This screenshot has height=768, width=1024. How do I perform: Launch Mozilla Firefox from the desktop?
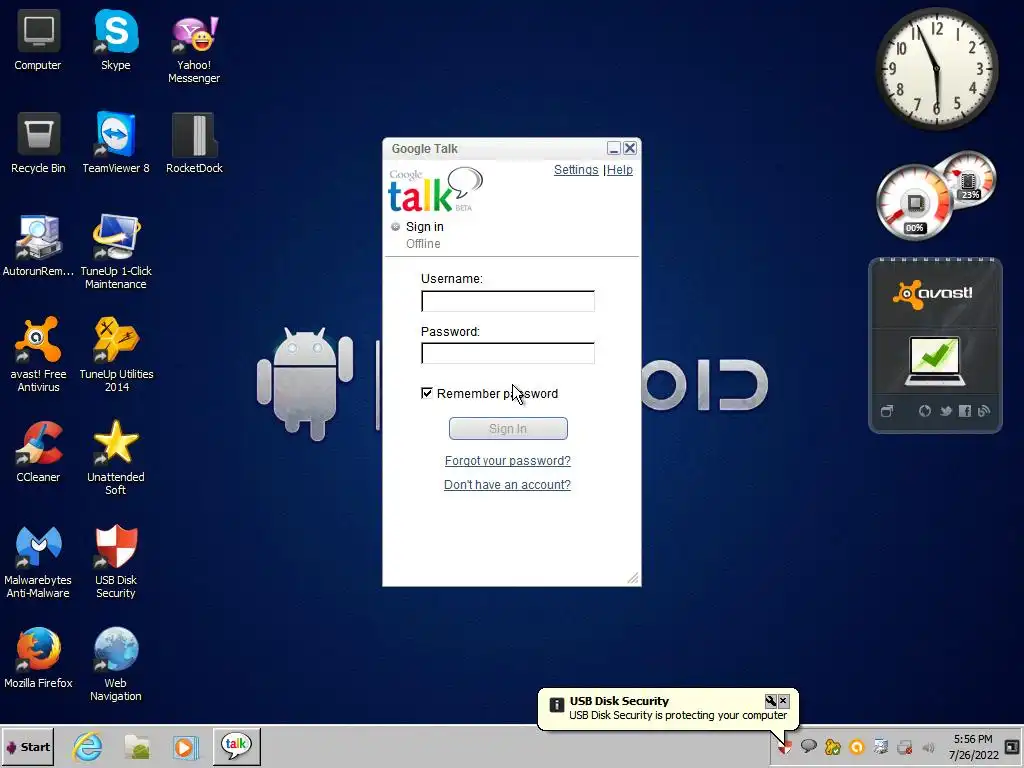38,659
